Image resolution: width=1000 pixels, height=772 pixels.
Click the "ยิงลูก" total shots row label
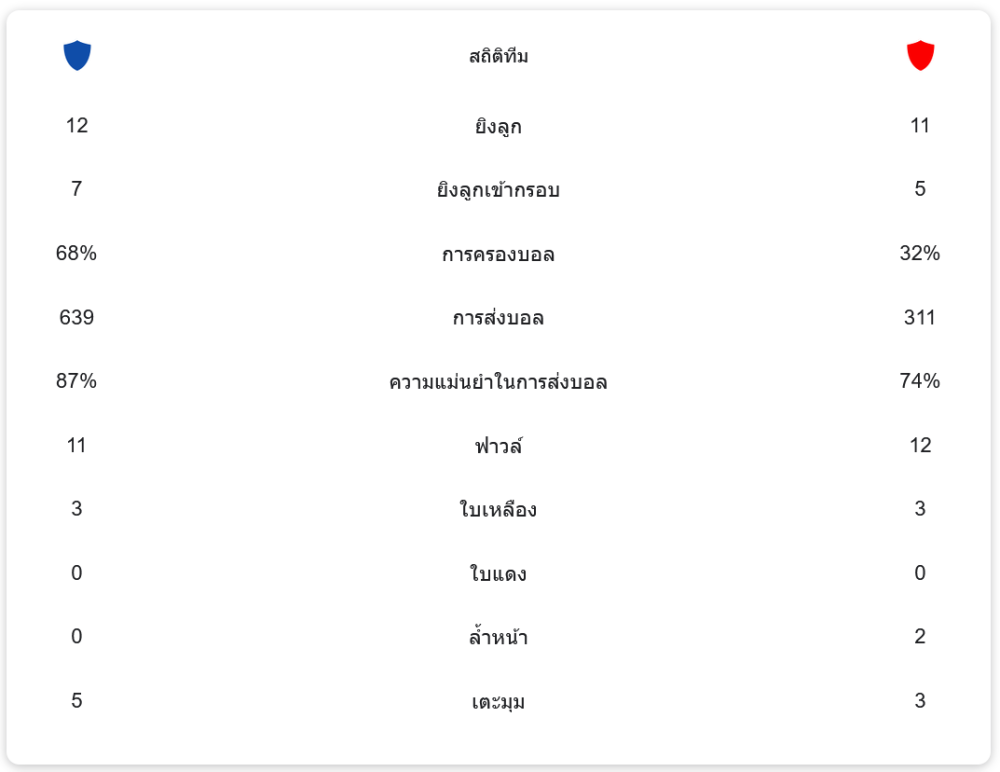coord(498,127)
